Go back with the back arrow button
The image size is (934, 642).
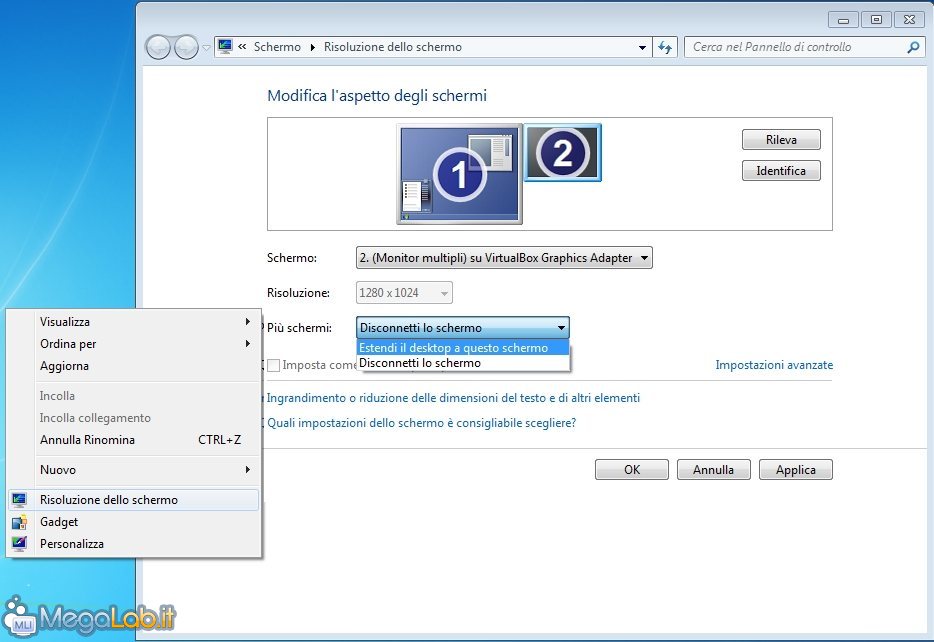158,47
